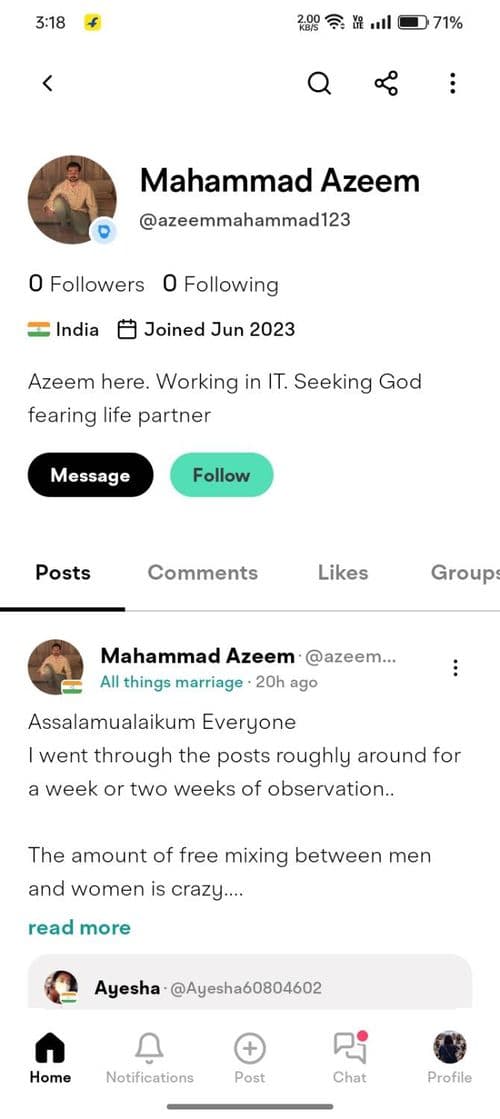View the 0 Followers list
This screenshot has width=500, height=1119.
click(86, 284)
